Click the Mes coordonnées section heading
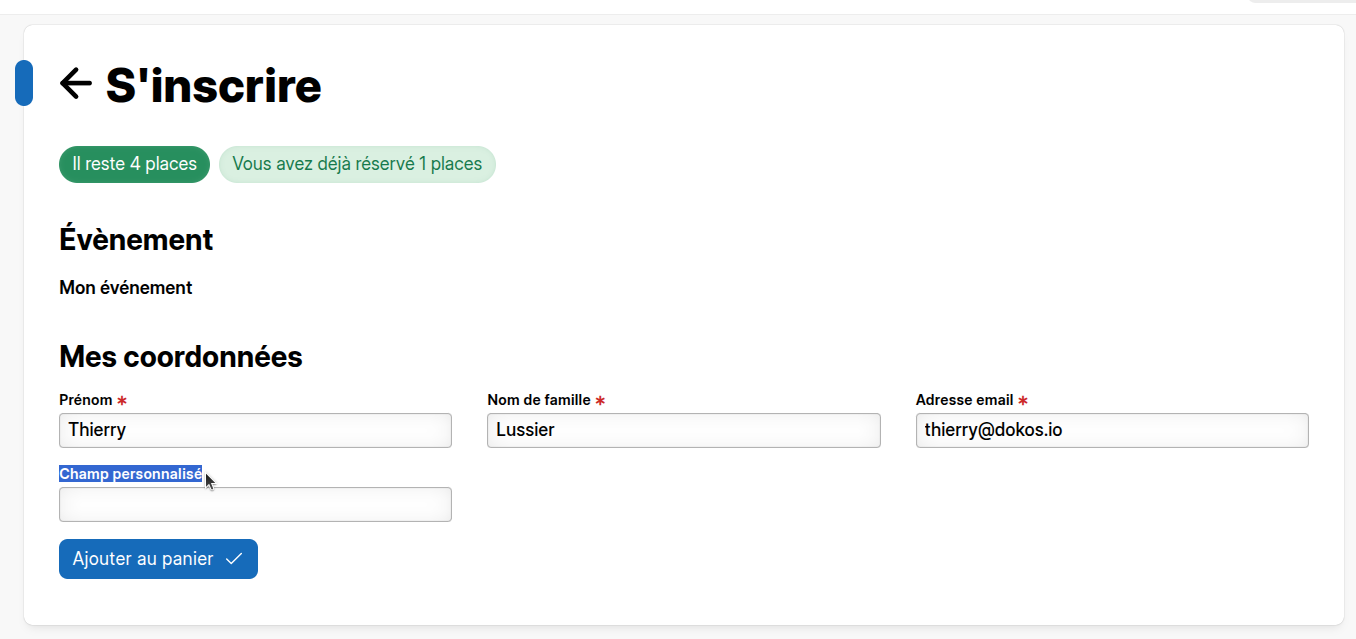This screenshot has width=1356, height=639. tap(181, 357)
